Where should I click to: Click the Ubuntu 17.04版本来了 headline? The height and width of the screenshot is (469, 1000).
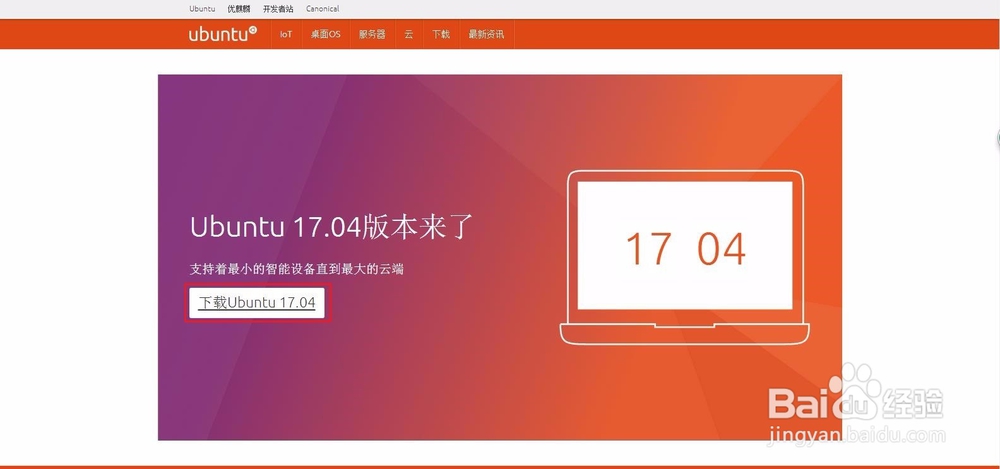click(332, 227)
